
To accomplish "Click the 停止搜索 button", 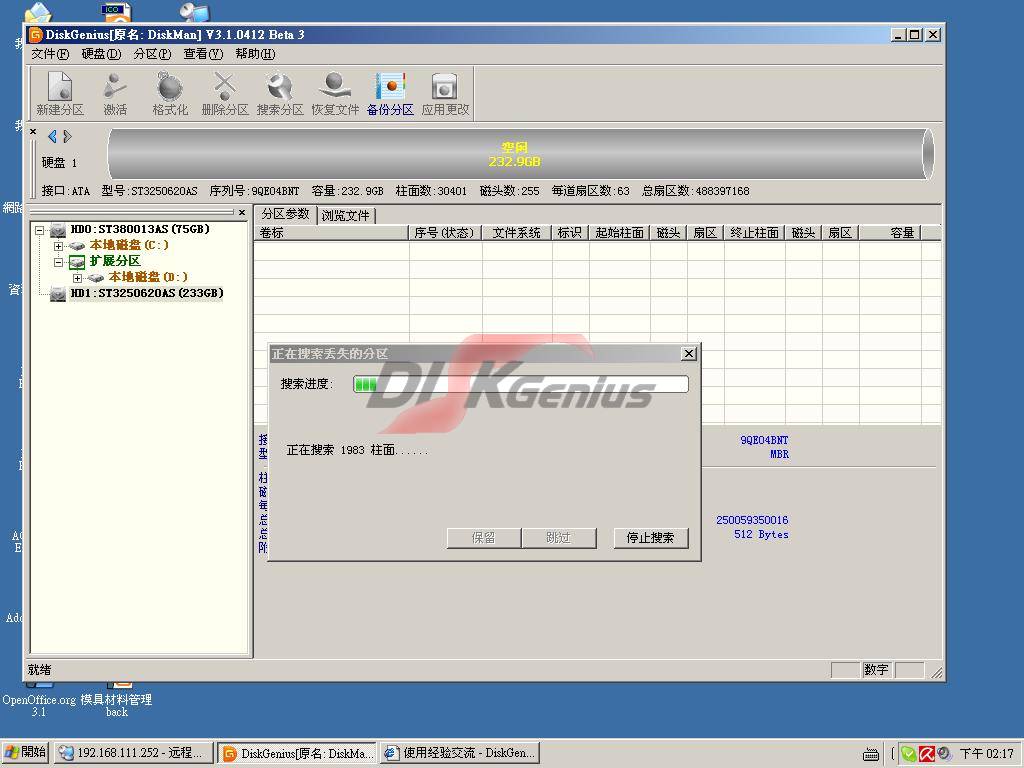I will (x=650, y=537).
